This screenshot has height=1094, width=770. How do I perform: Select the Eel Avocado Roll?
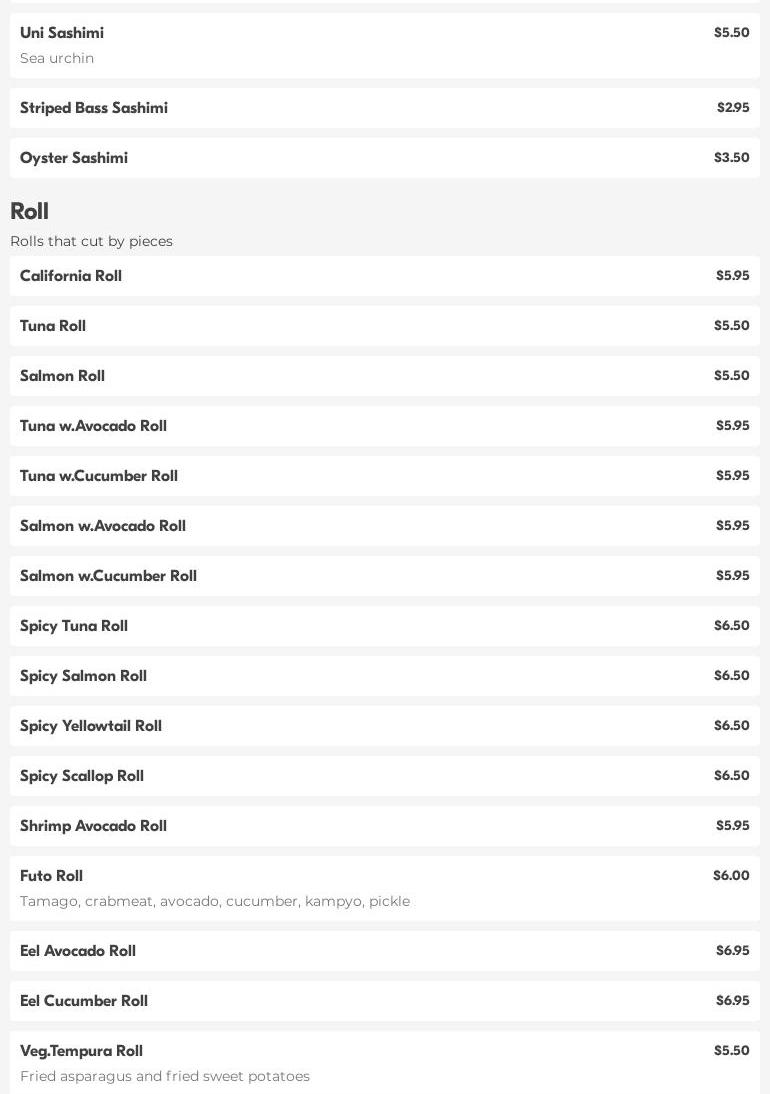[384, 951]
